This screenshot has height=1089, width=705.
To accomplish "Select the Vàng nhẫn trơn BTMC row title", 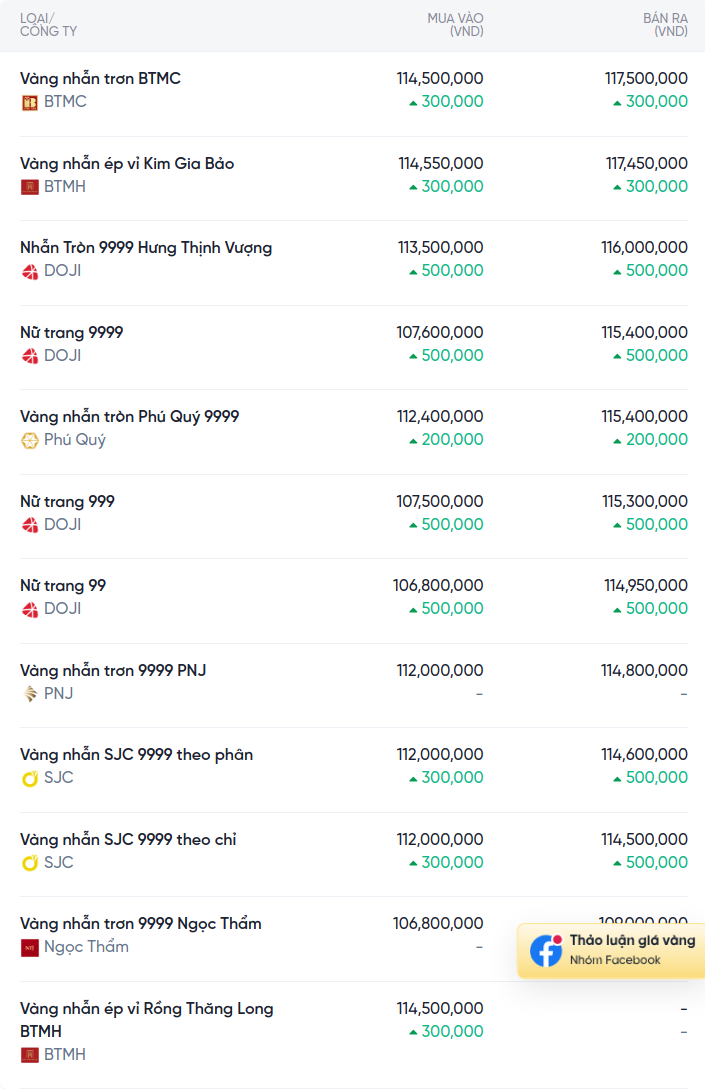I will pyautogui.click(x=100, y=78).
